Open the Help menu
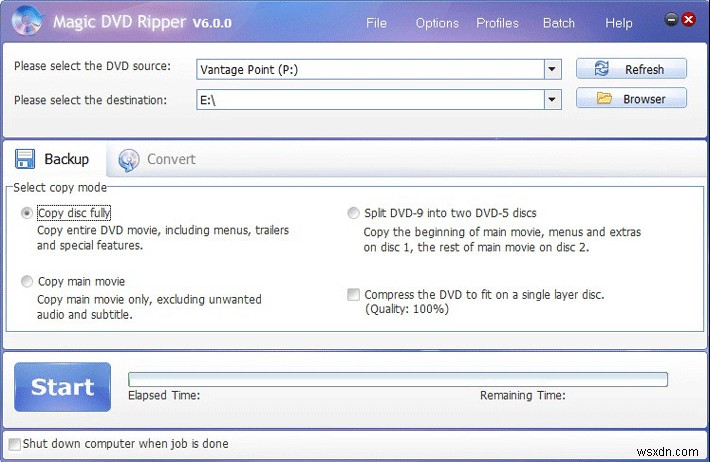The height and width of the screenshot is (462, 710). (x=619, y=23)
